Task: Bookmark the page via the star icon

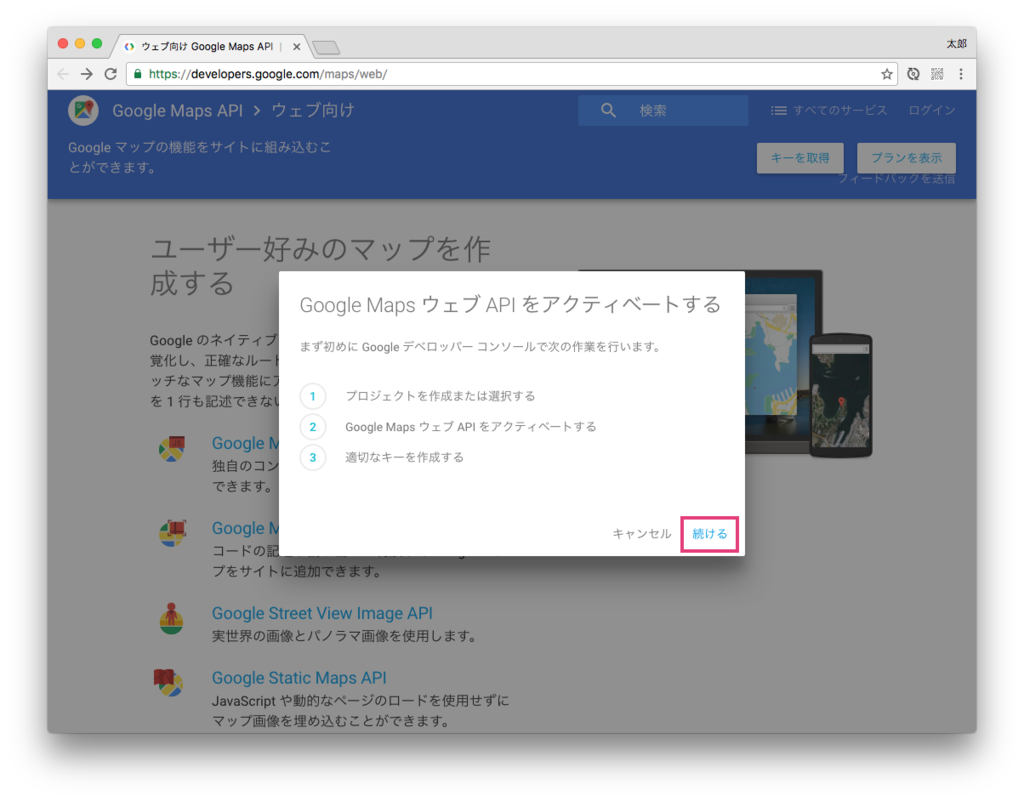Action: point(887,73)
